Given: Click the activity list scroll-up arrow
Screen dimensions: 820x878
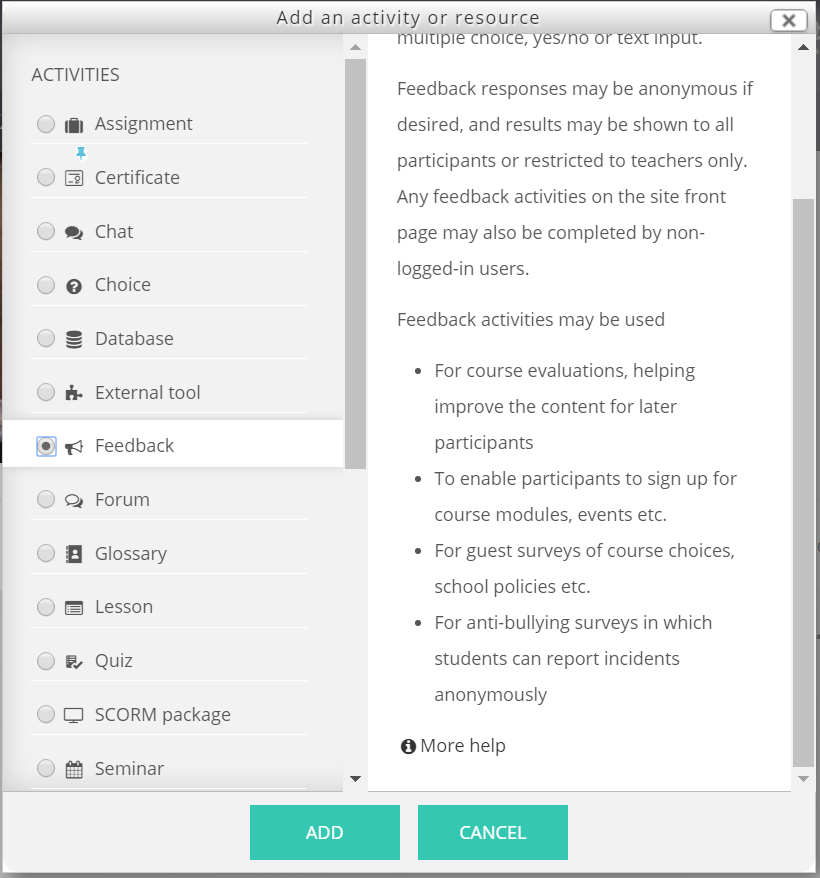Looking at the screenshot, I should click(x=355, y=48).
